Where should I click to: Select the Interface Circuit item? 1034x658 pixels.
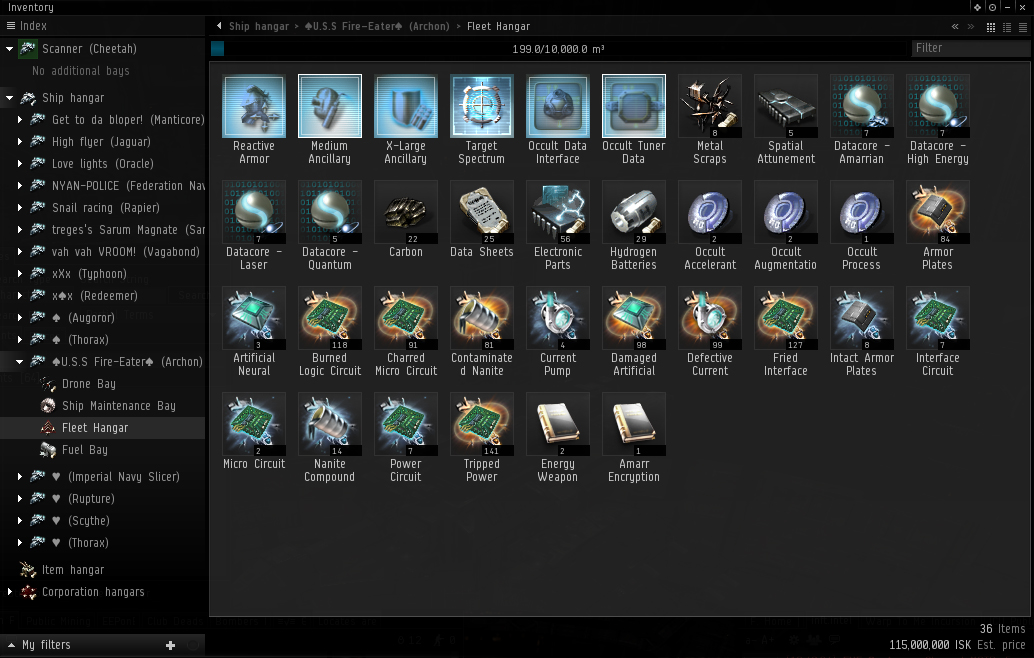click(938, 318)
